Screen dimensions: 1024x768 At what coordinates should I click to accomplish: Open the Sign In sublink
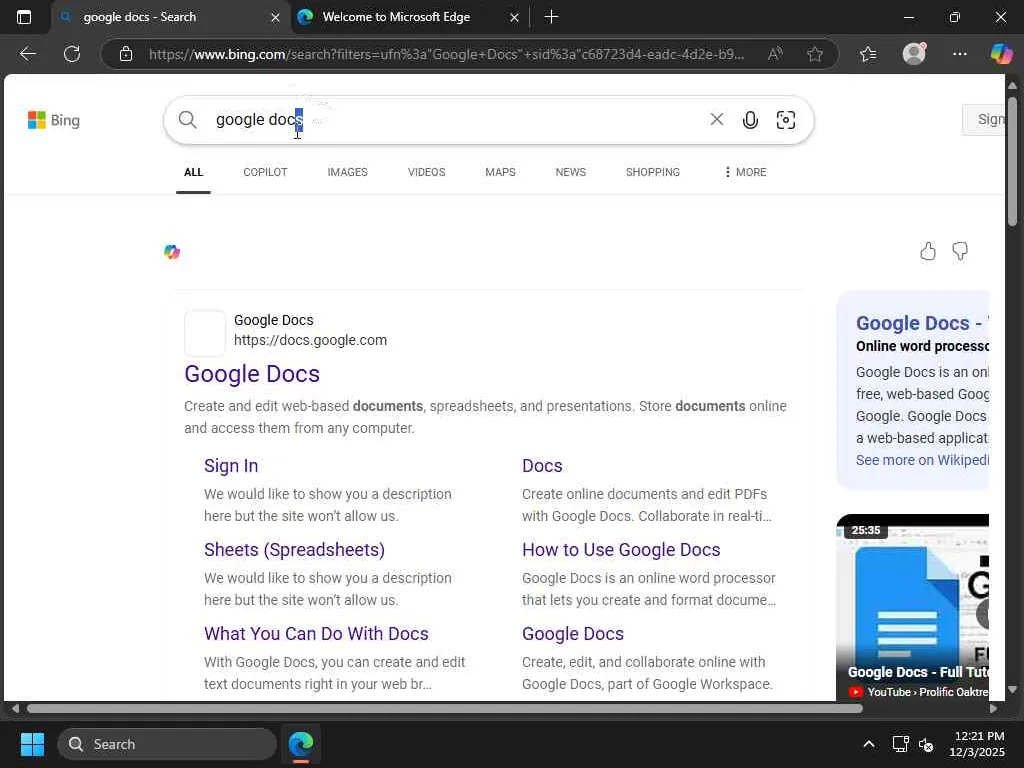point(231,466)
